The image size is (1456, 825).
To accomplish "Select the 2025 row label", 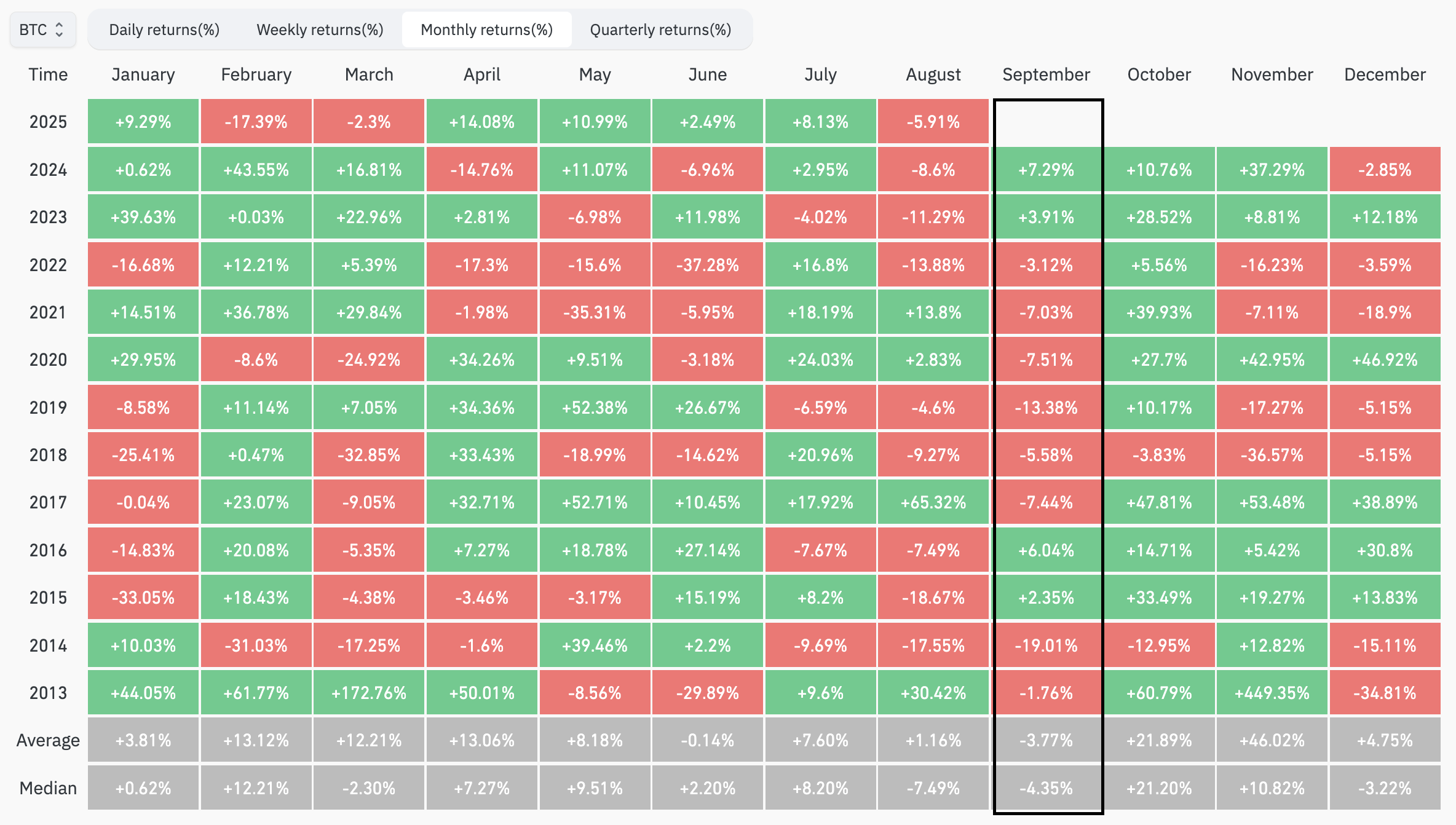I will 48,122.
